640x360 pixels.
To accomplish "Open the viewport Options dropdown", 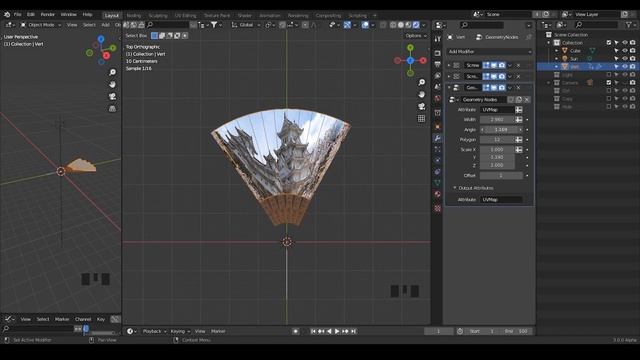I will [416, 36].
